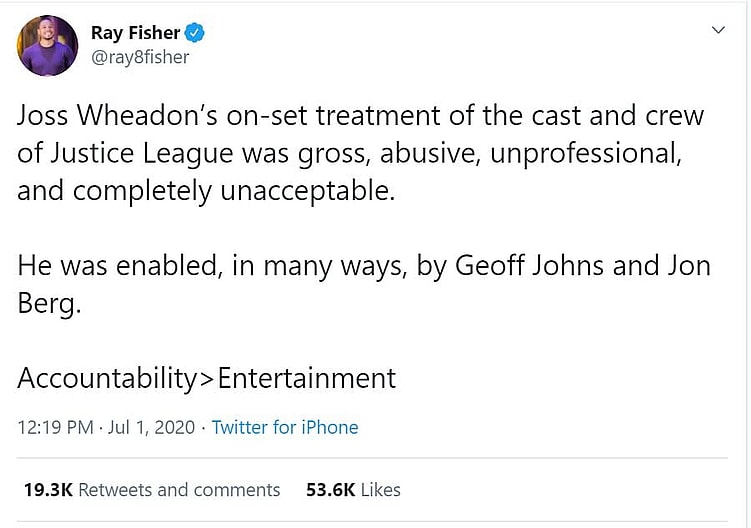Click the 12:19 PM timestamp
751x528 pixels.
click(x=53, y=427)
